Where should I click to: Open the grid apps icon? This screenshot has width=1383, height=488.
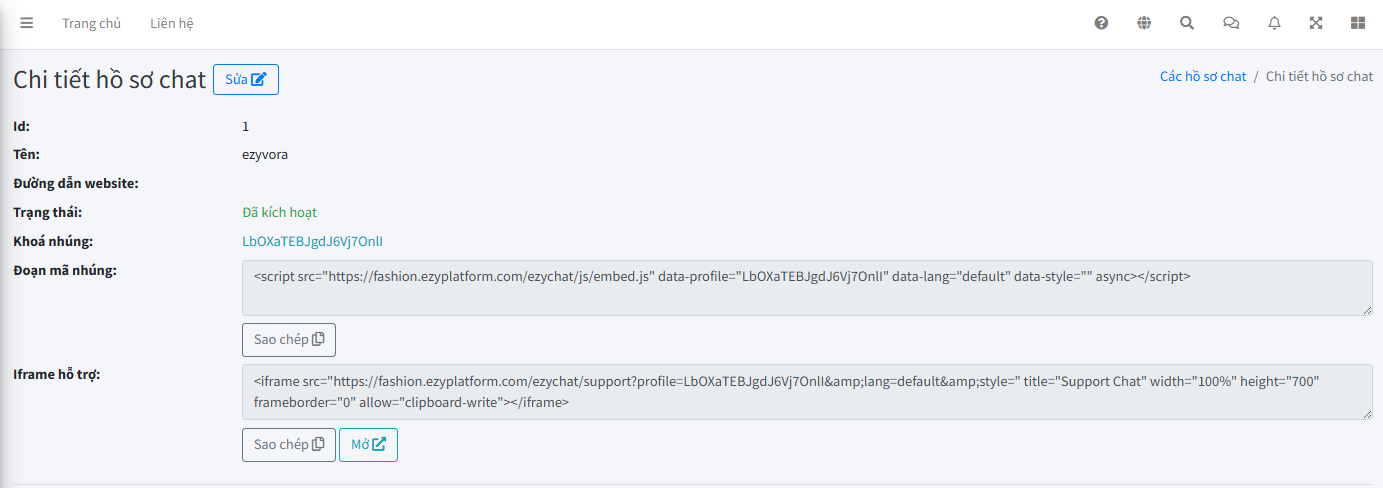[x=1358, y=23]
